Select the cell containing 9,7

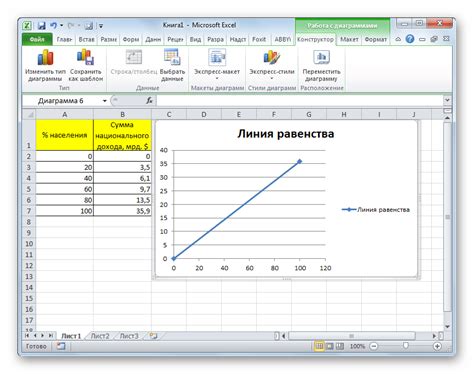122,189
